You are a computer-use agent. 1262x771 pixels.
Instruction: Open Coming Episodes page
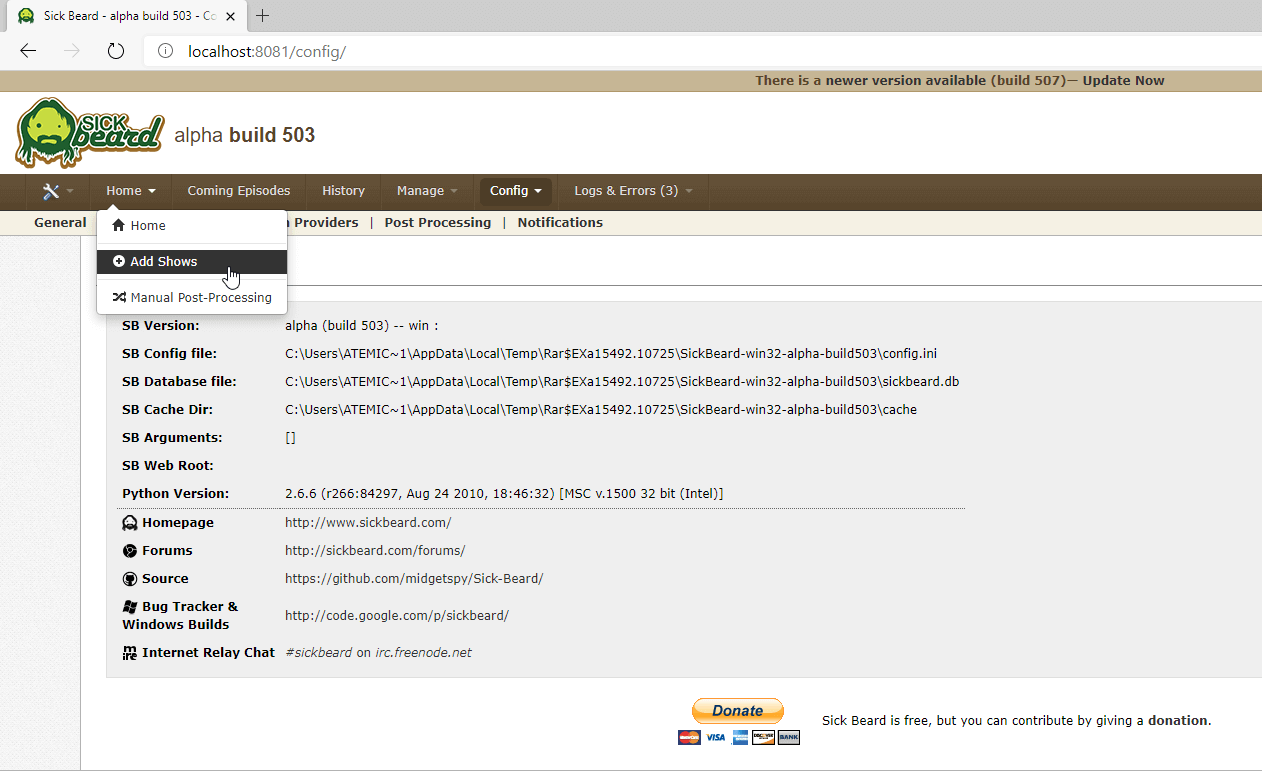[239, 191]
